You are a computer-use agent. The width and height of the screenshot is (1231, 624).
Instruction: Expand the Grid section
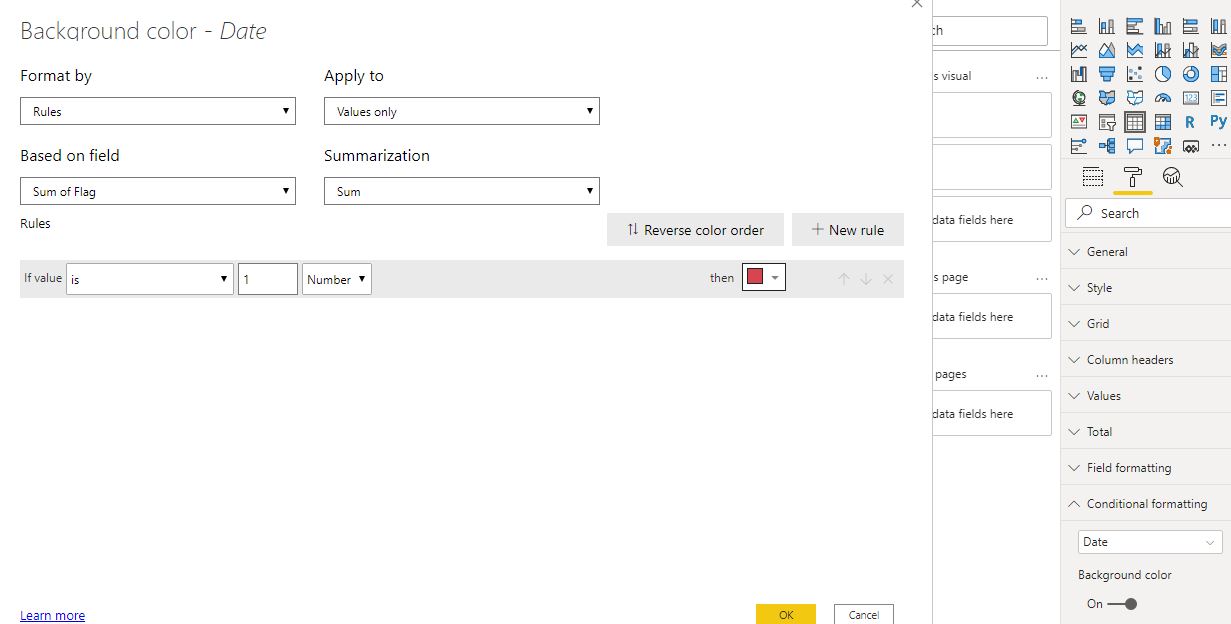pyautogui.click(x=1145, y=324)
